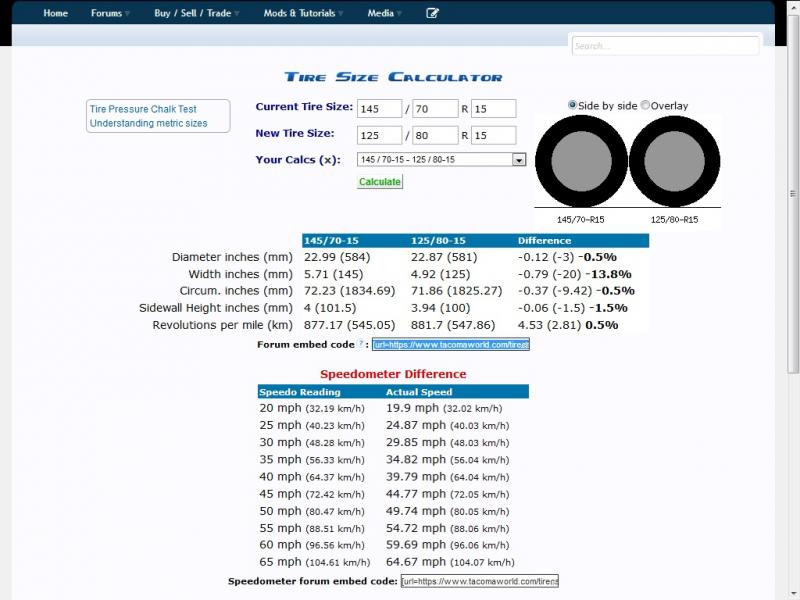This screenshot has height=600, width=800.
Task: Click the value 877.17 (545.05)
Action: coord(349,325)
